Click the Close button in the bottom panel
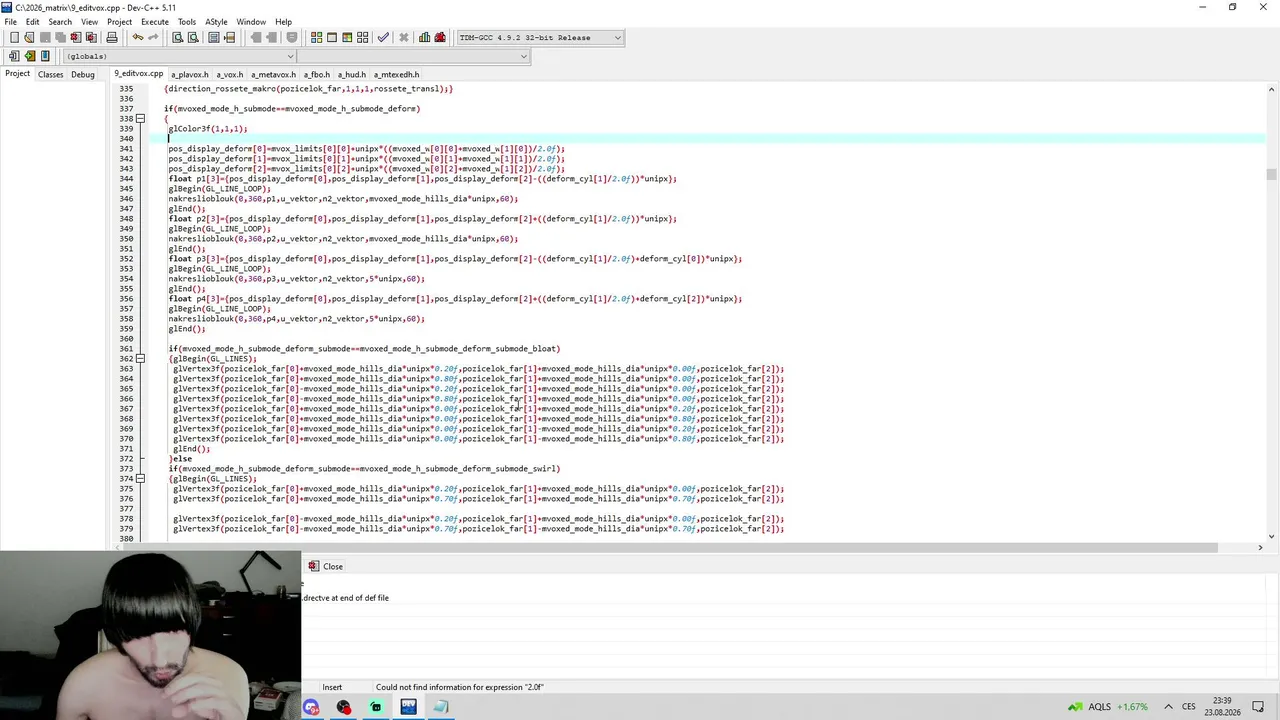1280x720 pixels. [x=326, y=567]
